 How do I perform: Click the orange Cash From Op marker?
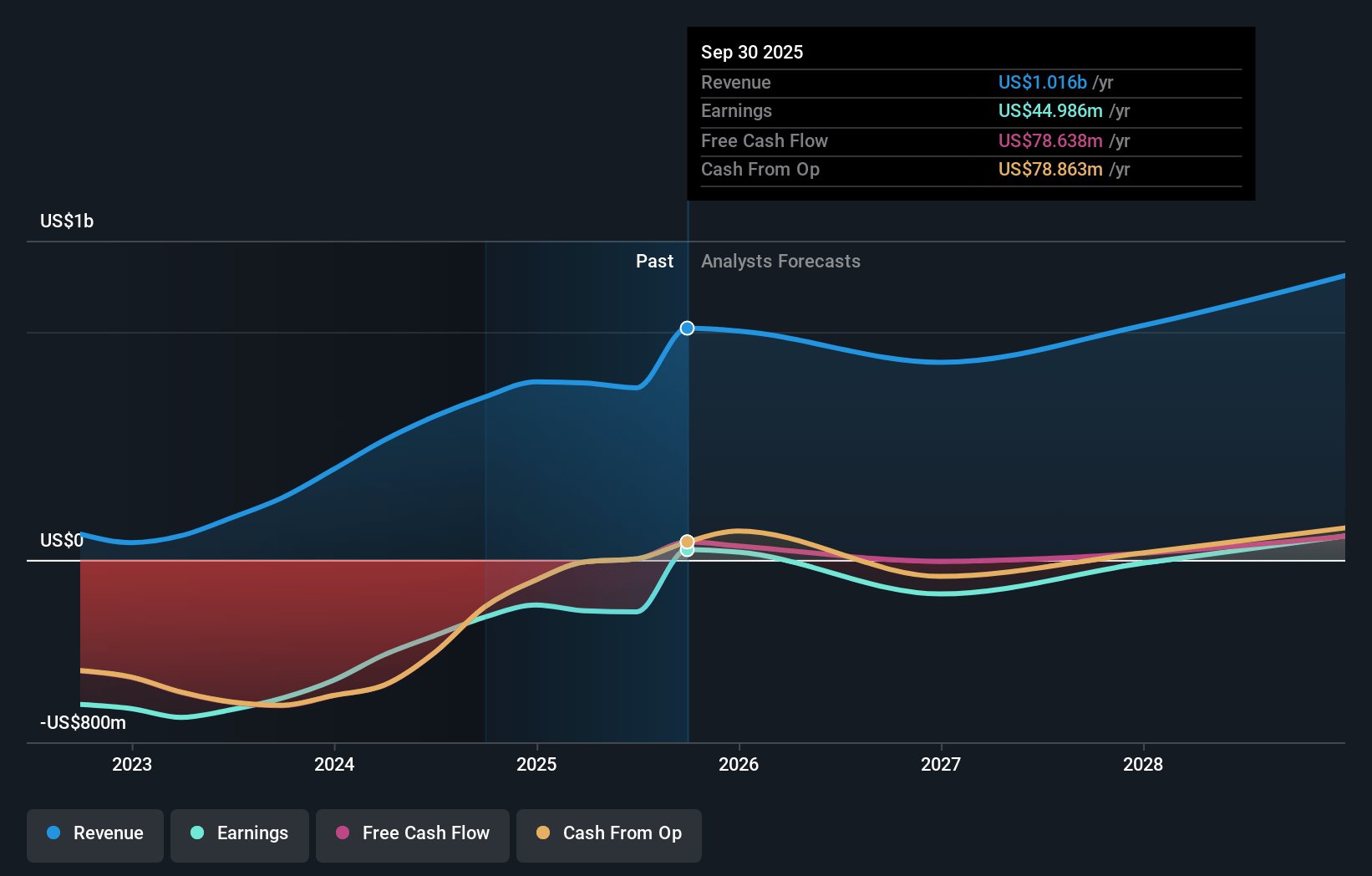[x=687, y=541]
